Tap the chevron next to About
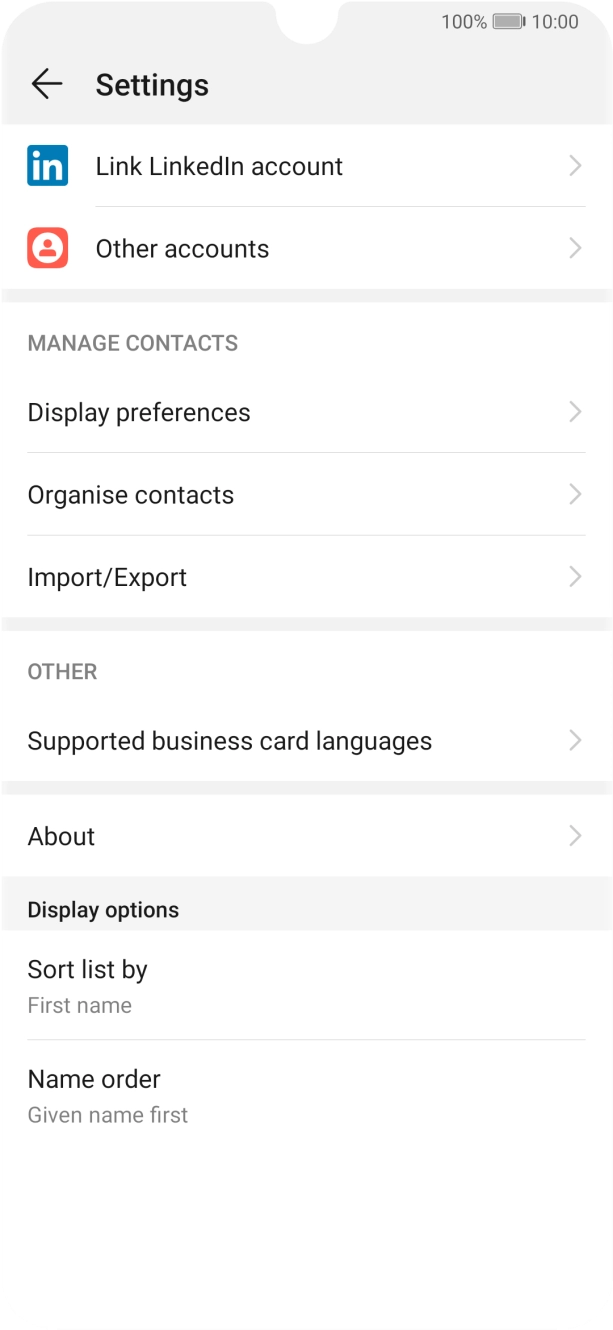This screenshot has height=1330, width=613. [x=574, y=836]
